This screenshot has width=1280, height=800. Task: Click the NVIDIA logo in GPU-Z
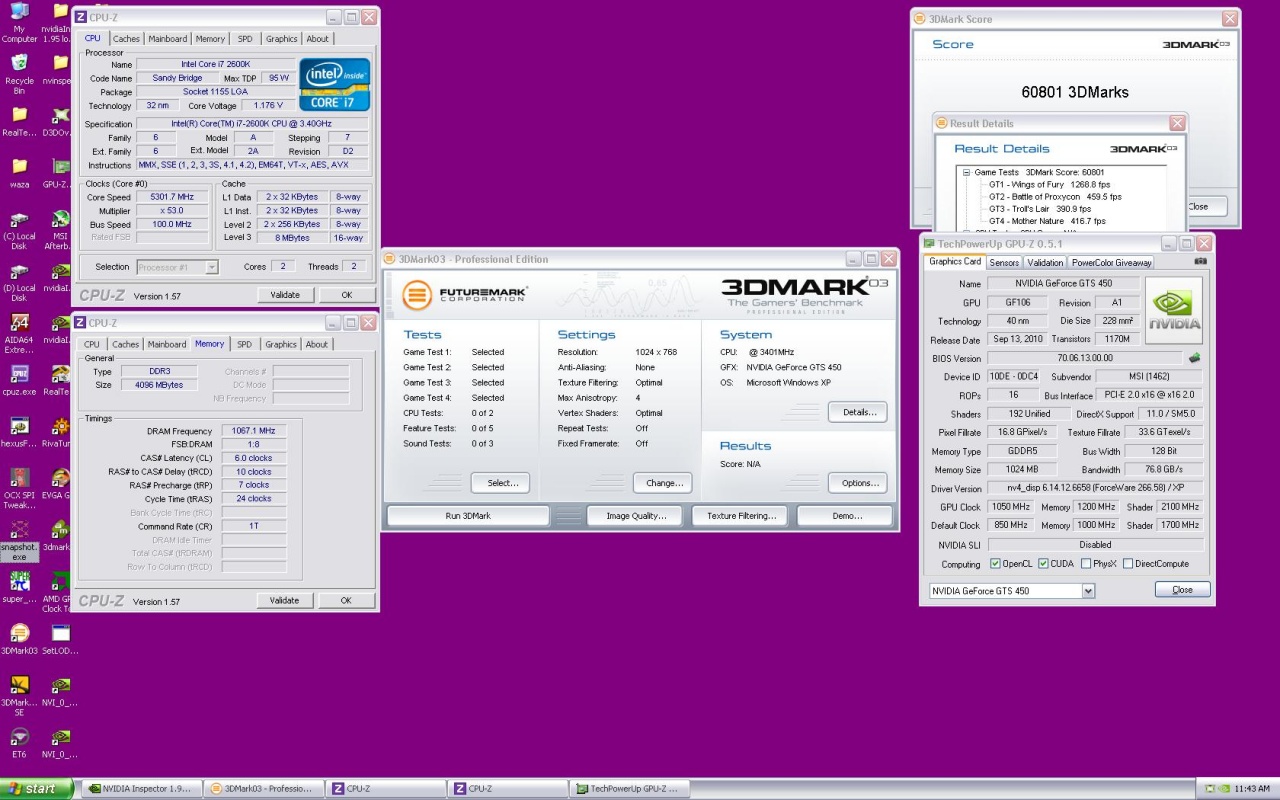click(x=1173, y=311)
